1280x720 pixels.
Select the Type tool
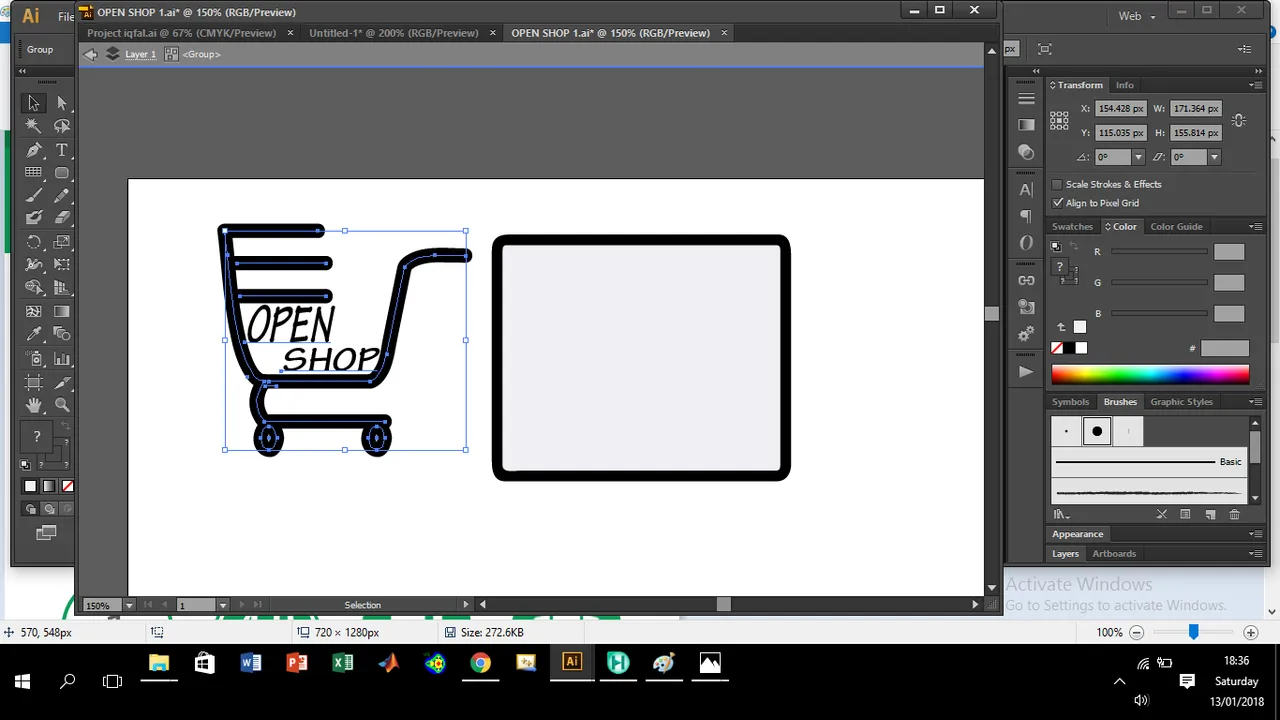coord(62,150)
